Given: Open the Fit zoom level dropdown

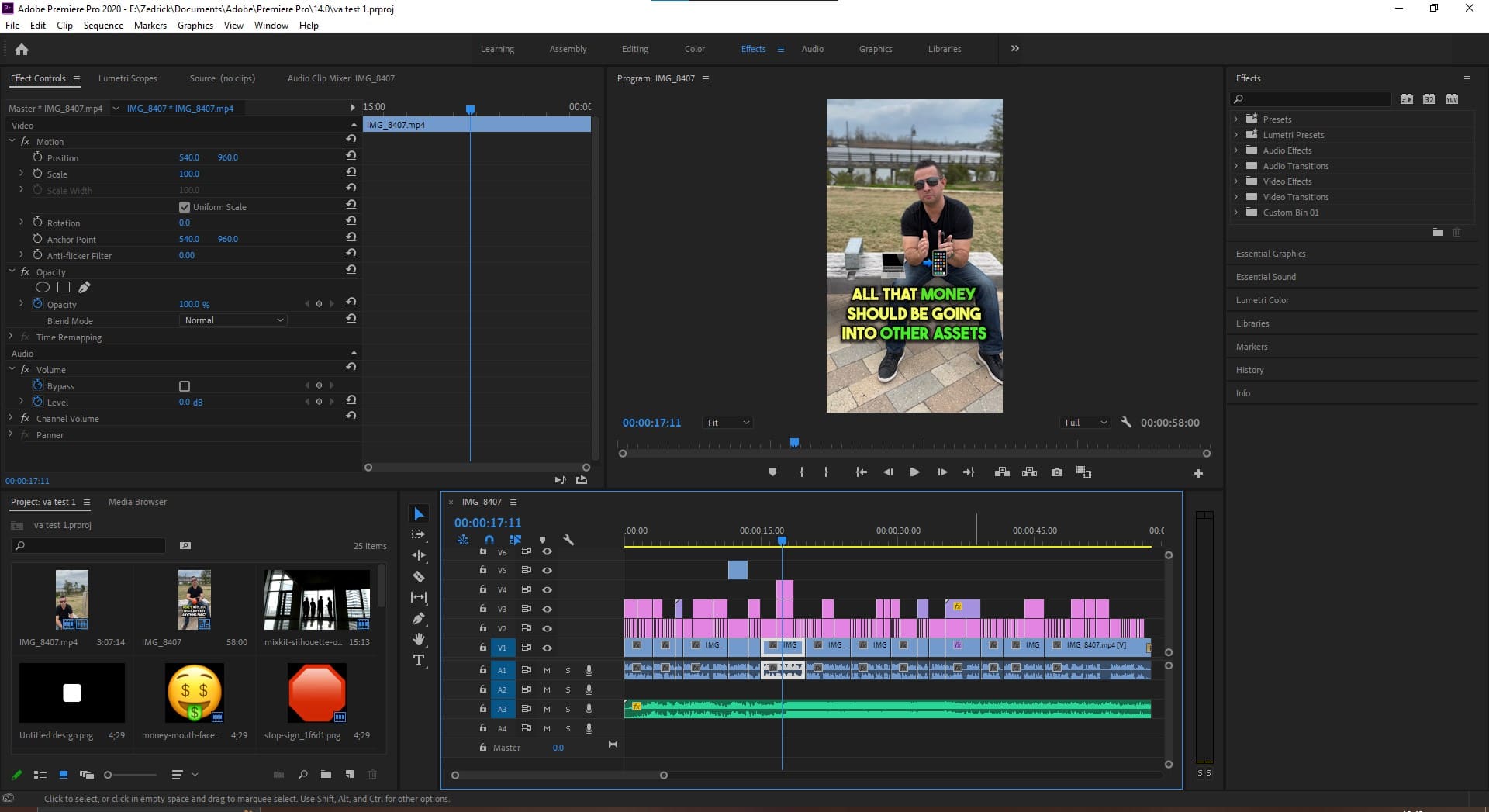Looking at the screenshot, I should (727, 423).
